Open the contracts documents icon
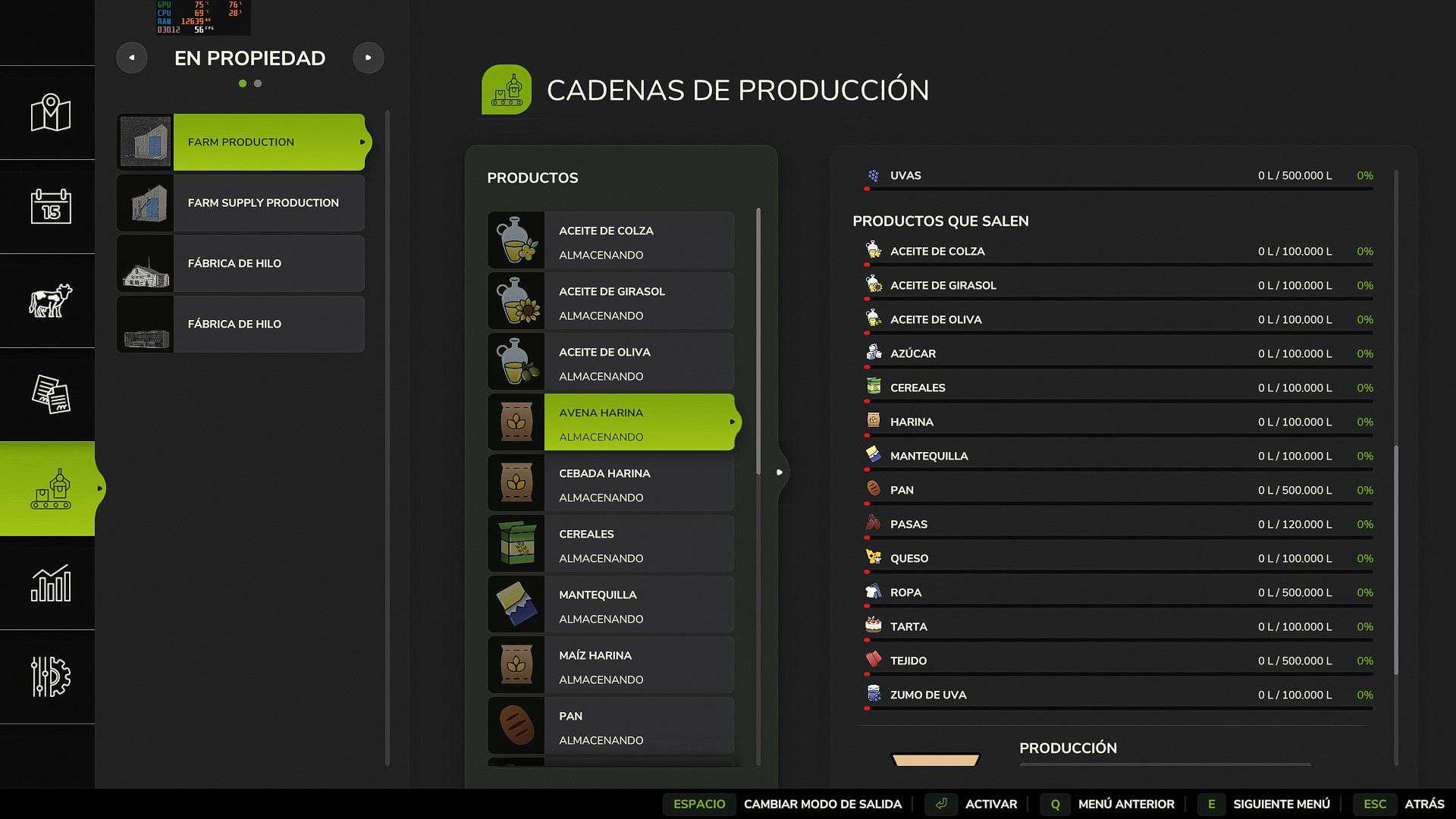 [x=50, y=394]
